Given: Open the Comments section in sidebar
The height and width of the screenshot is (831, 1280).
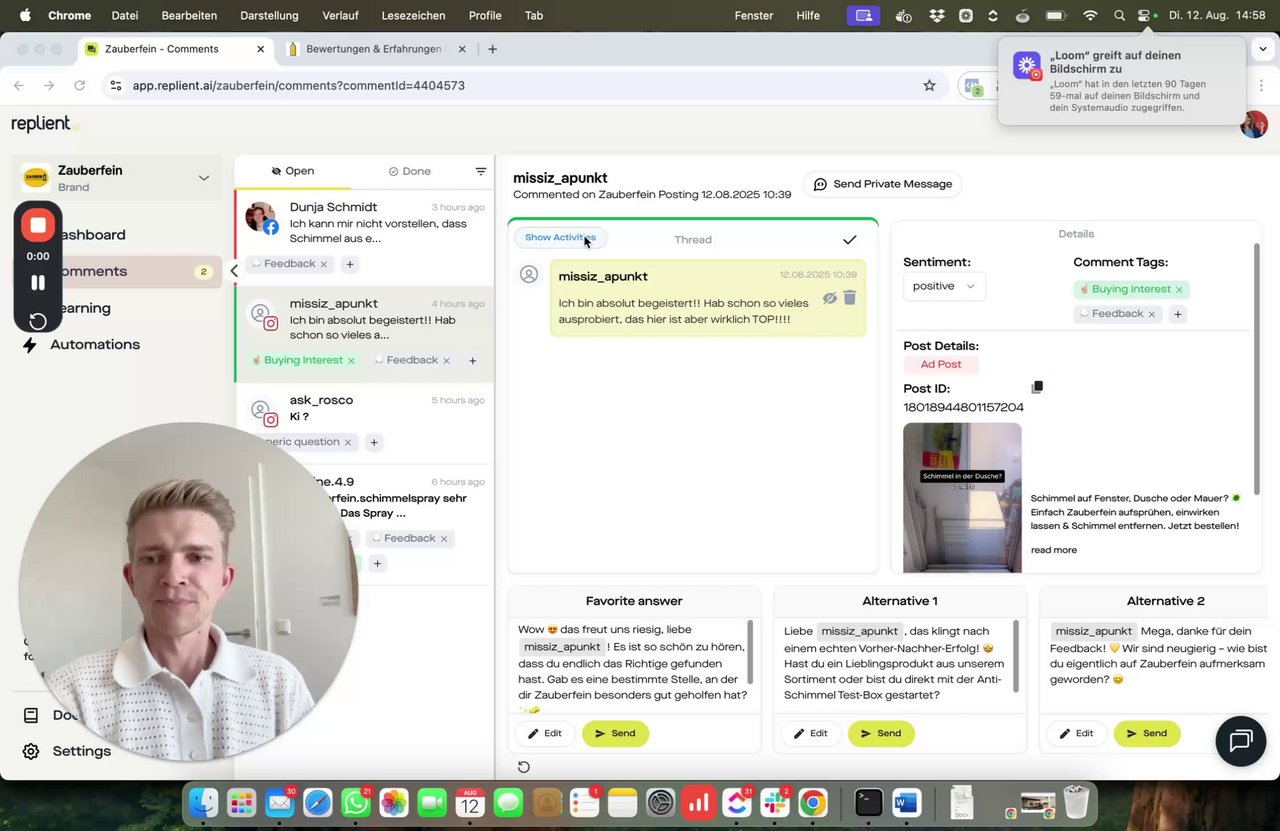Looking at the screenshot, I should pyautogui.click(x=118, y=271).
